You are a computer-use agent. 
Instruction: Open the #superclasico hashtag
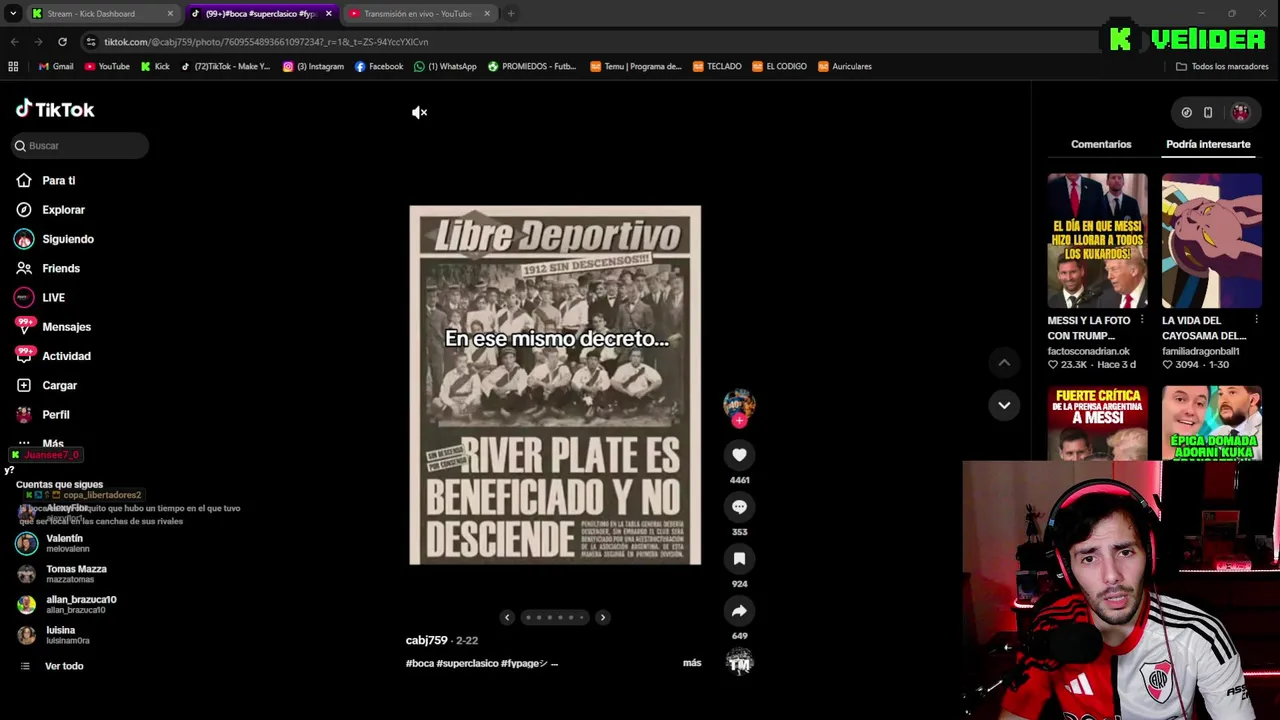467,663
